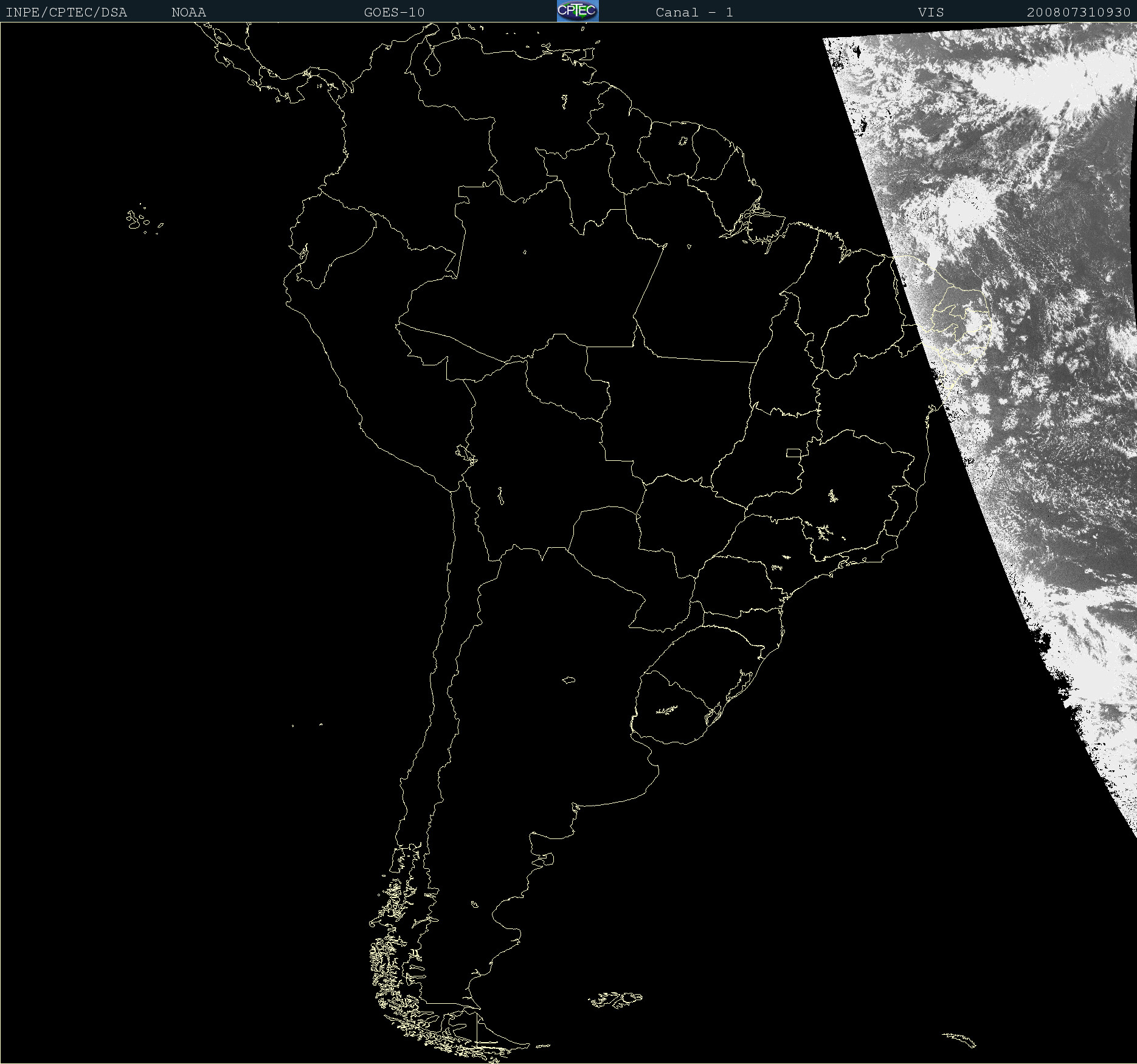The height and width of the screenshot is (1064, 1137).
Task: Click the 200807310930 timestamp
Action: click(1079, 12)
